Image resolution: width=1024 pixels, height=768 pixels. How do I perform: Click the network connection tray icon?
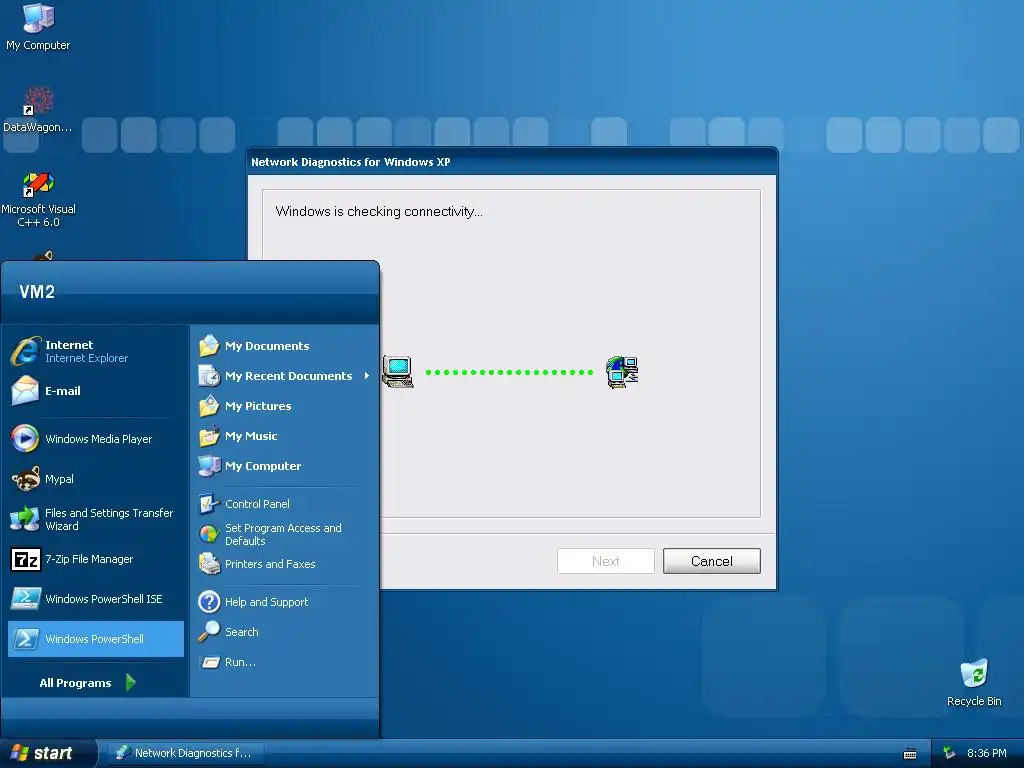[948, 753]
